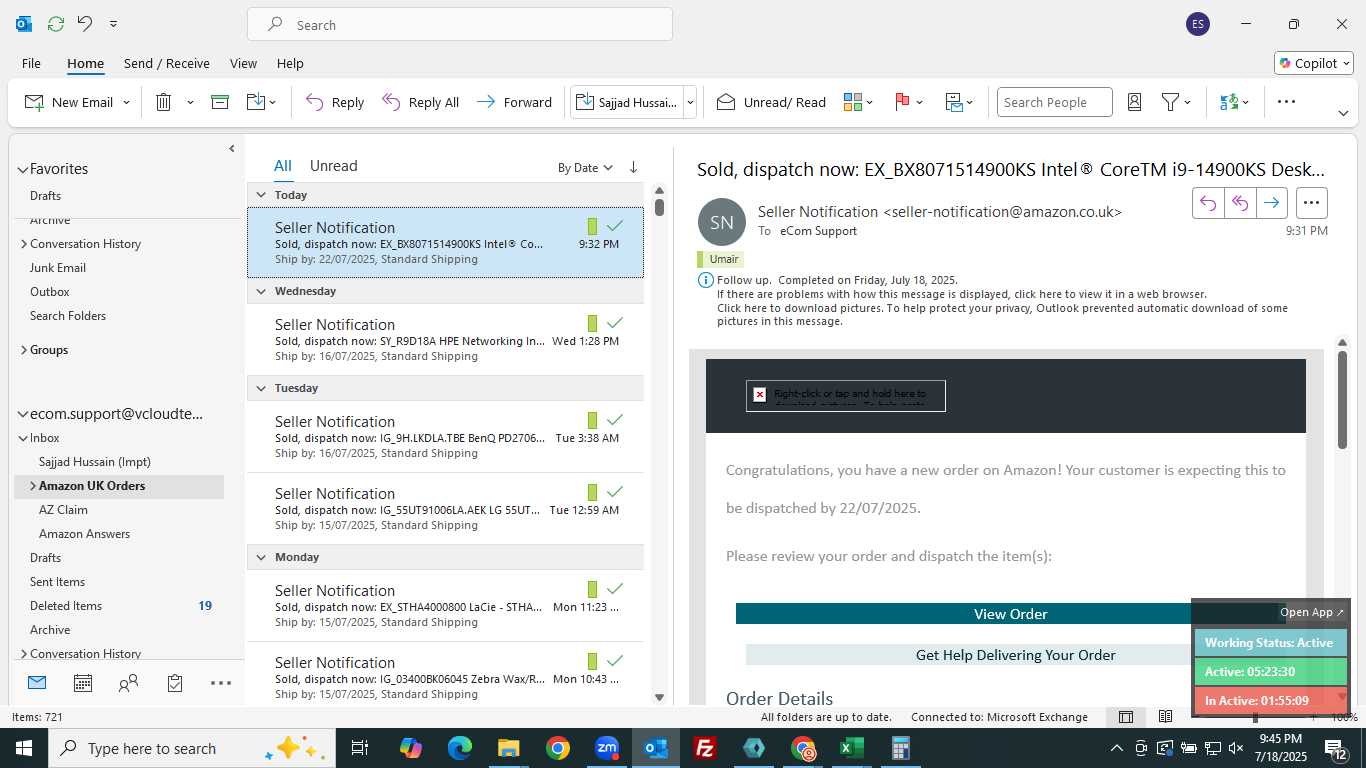The width and height of the screenshot is (1366, 768).
Task: Click green category swatch on SY_R9D18A message
Action: click(x=592, y=323)
